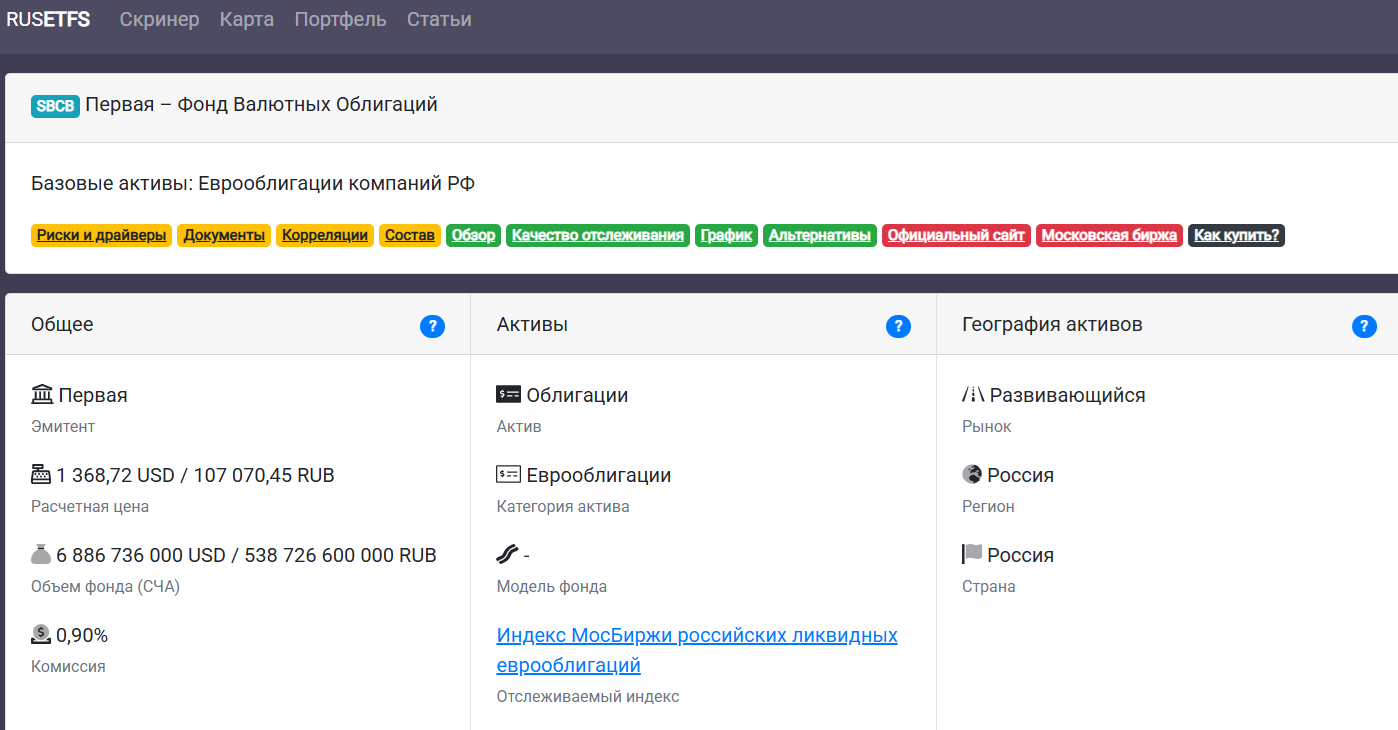Click the bank icon next to Первая issuer
The height and width of the screenshot is (730, 1398).
tap(42, 395)
